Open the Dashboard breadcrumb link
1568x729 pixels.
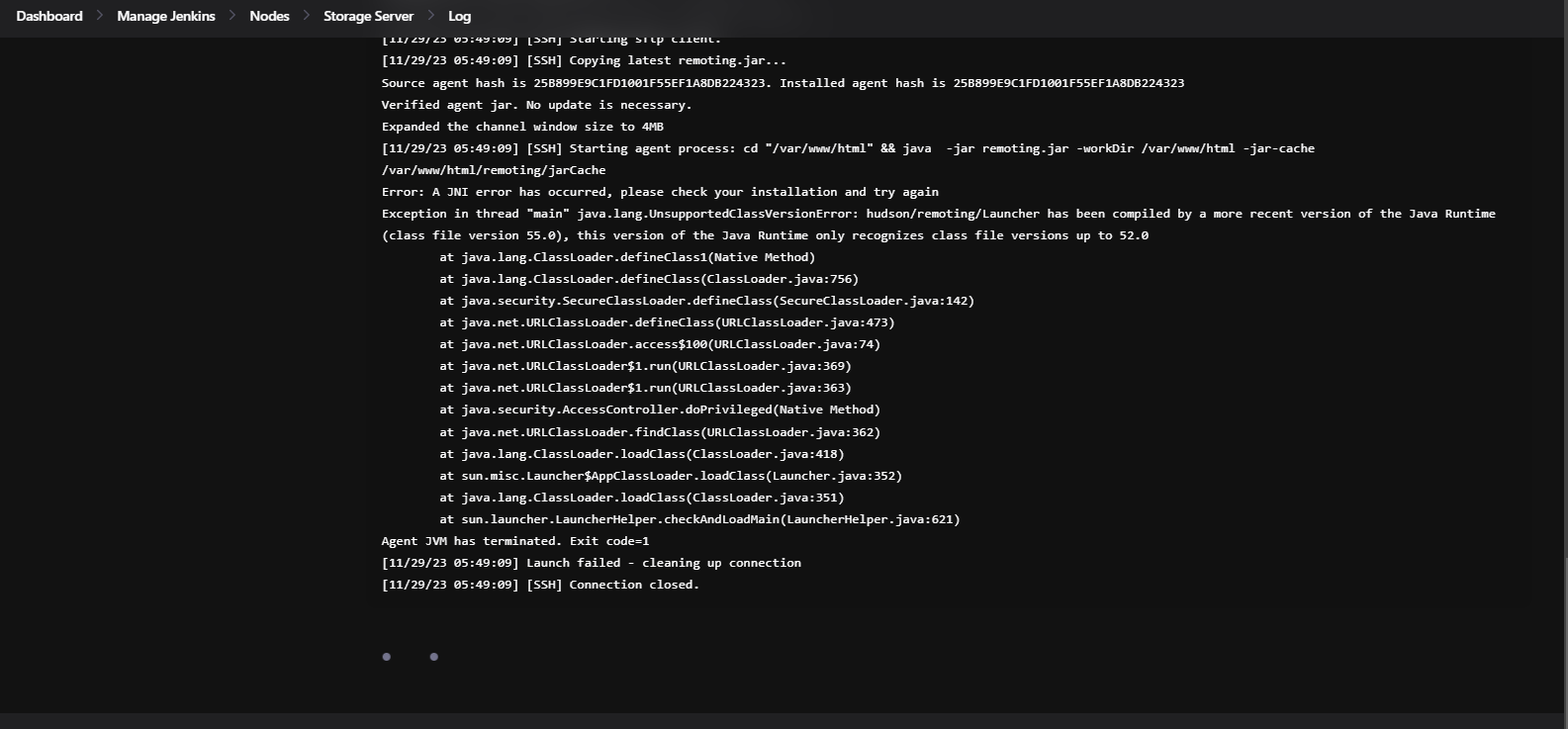coord(49,16)
